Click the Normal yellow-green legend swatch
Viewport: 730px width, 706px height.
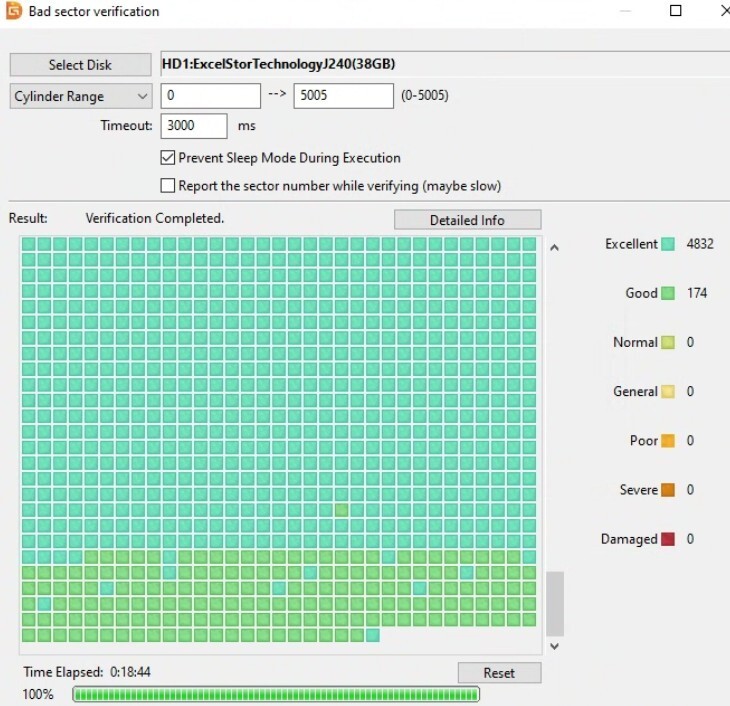(668, 342)
